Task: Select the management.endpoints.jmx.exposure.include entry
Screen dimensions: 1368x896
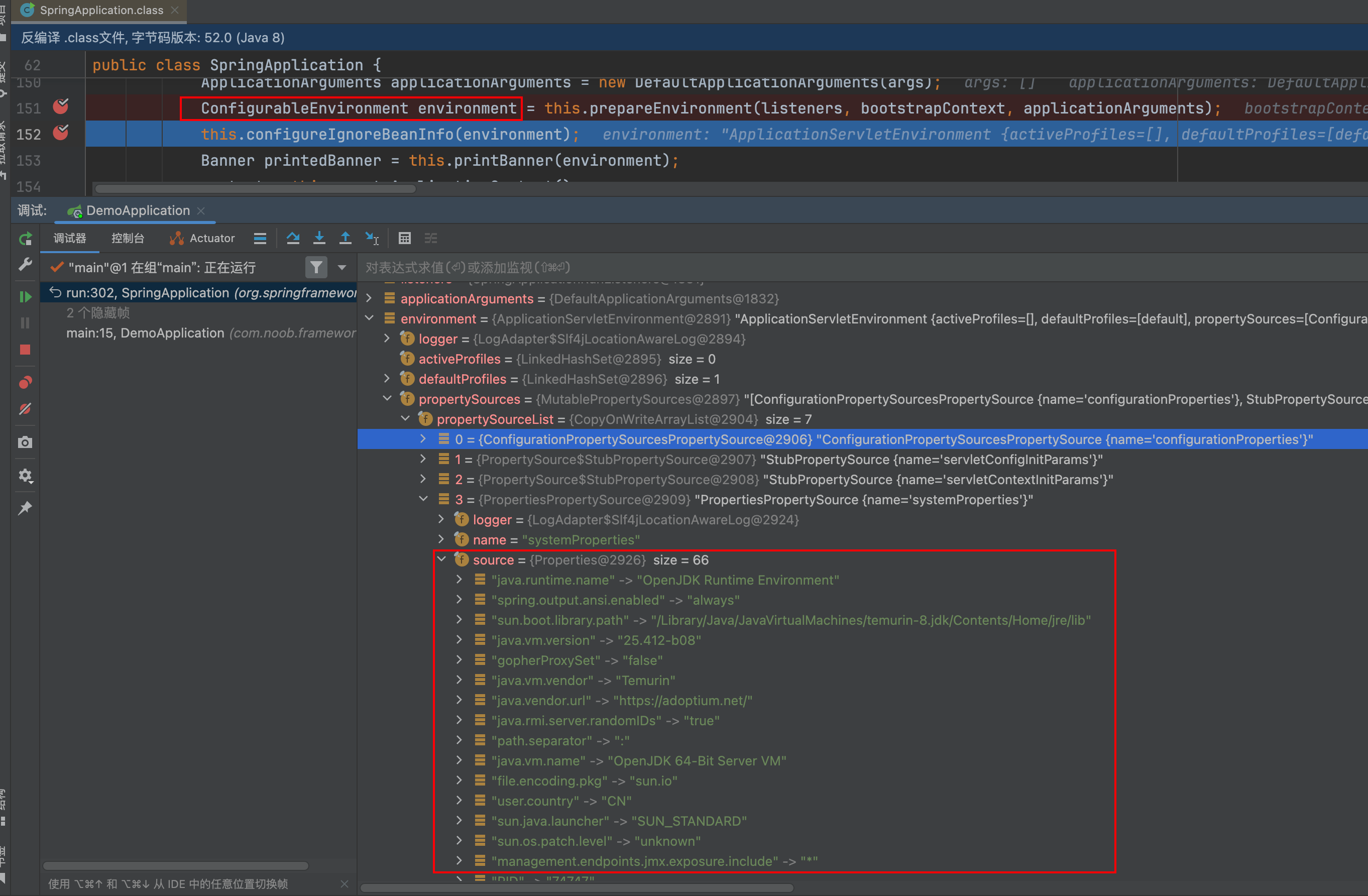Action: pyautogui.click(x=862, y=861)
